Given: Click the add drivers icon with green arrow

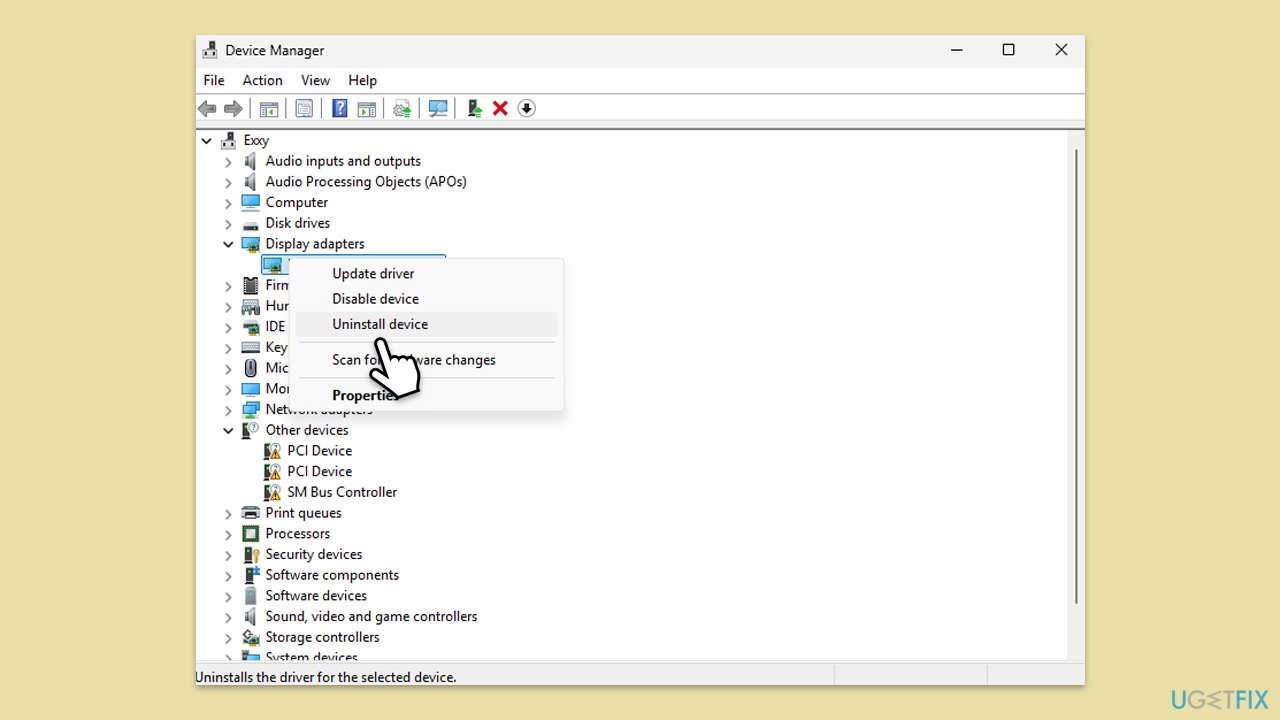Looking at the screenshot, I should click(x=475, y=108).
